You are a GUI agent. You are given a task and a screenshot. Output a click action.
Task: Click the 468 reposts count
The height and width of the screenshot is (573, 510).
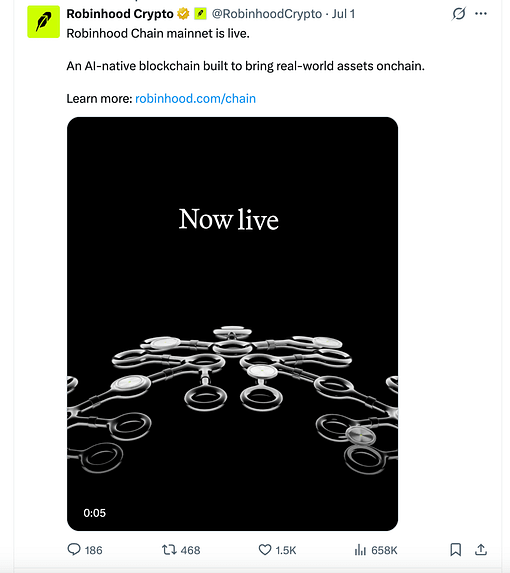190,550
